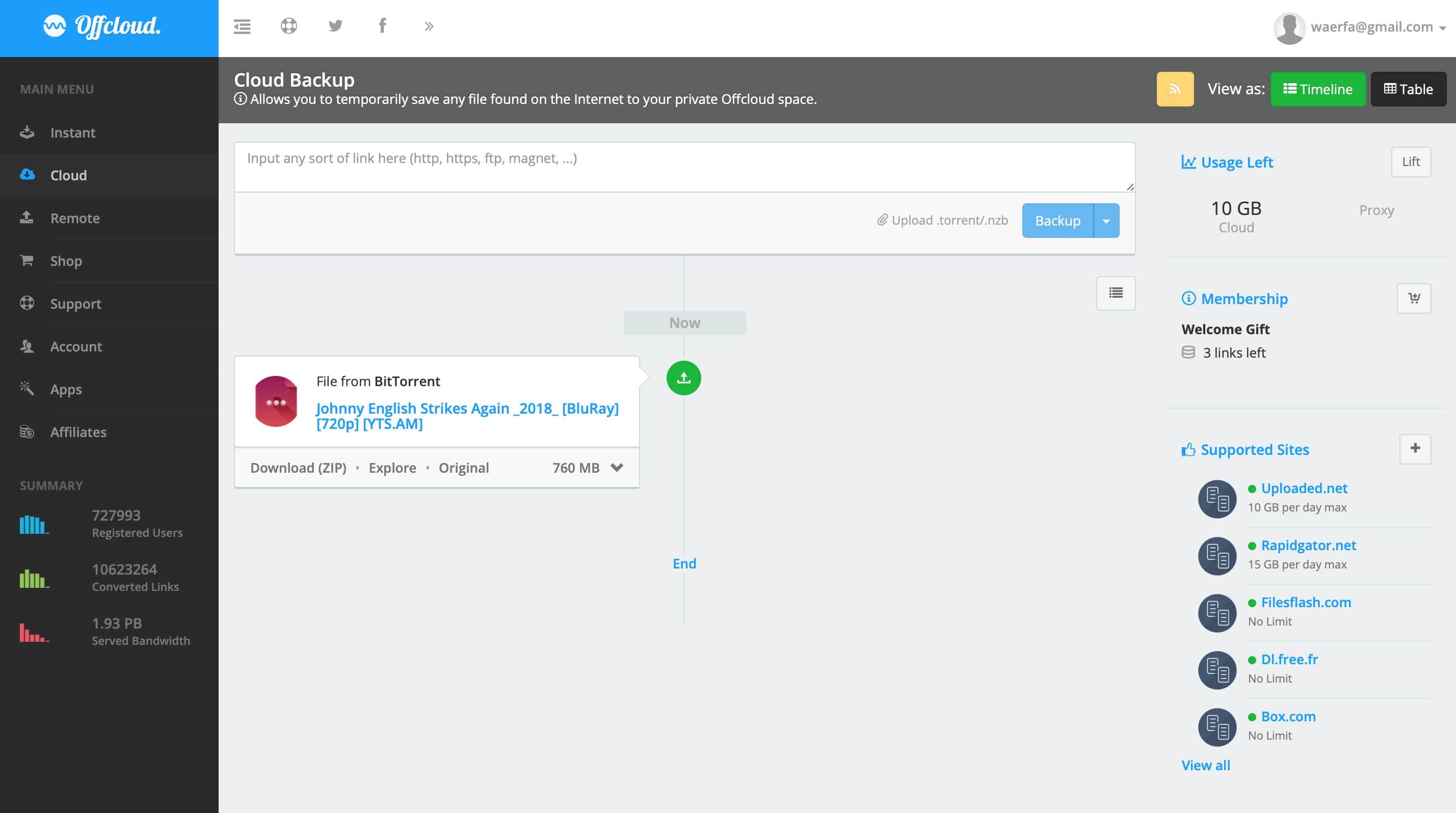Click the Membership heading
1456x813 pixels.
click(x=1234, y=299)
